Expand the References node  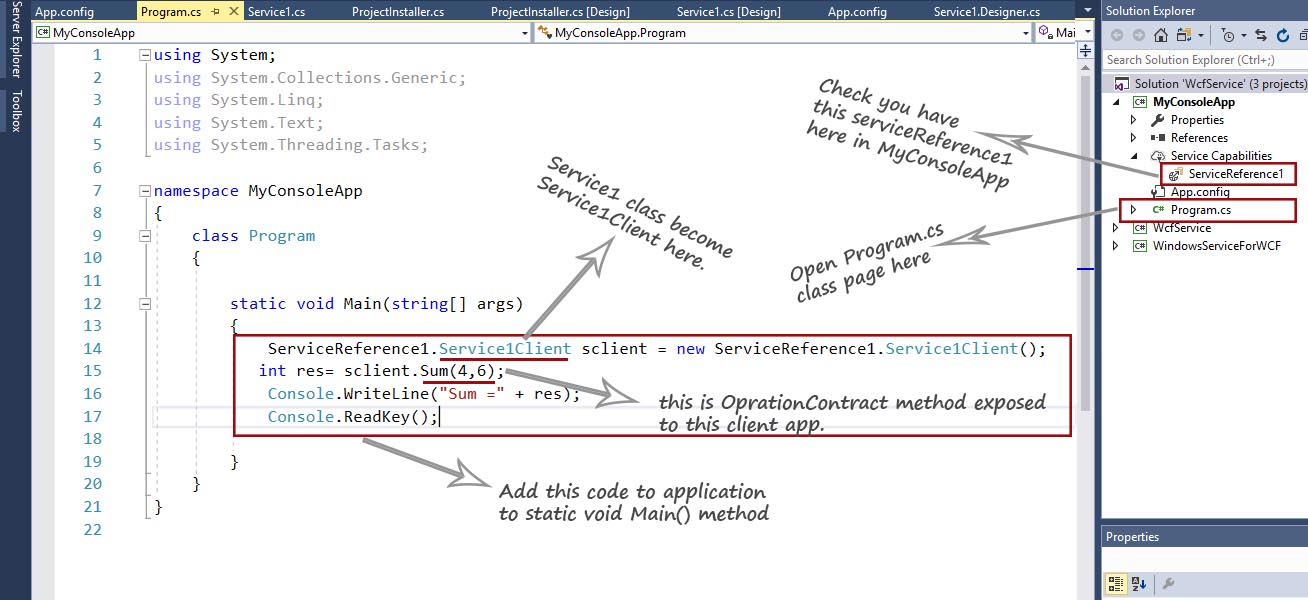tap(1134, 138)
